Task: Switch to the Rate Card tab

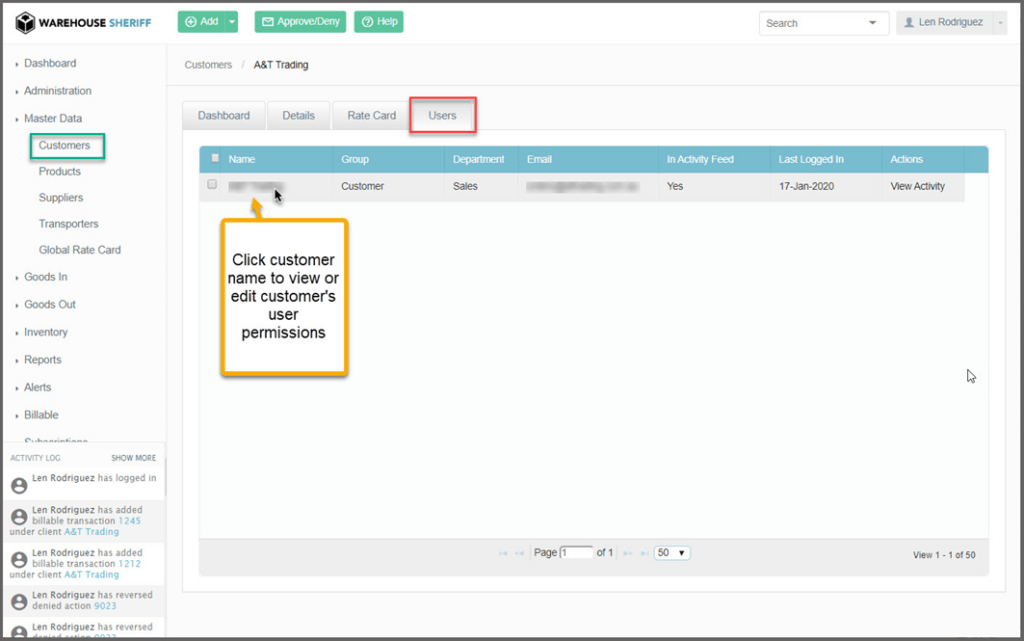Action: [x=371, y=115]
